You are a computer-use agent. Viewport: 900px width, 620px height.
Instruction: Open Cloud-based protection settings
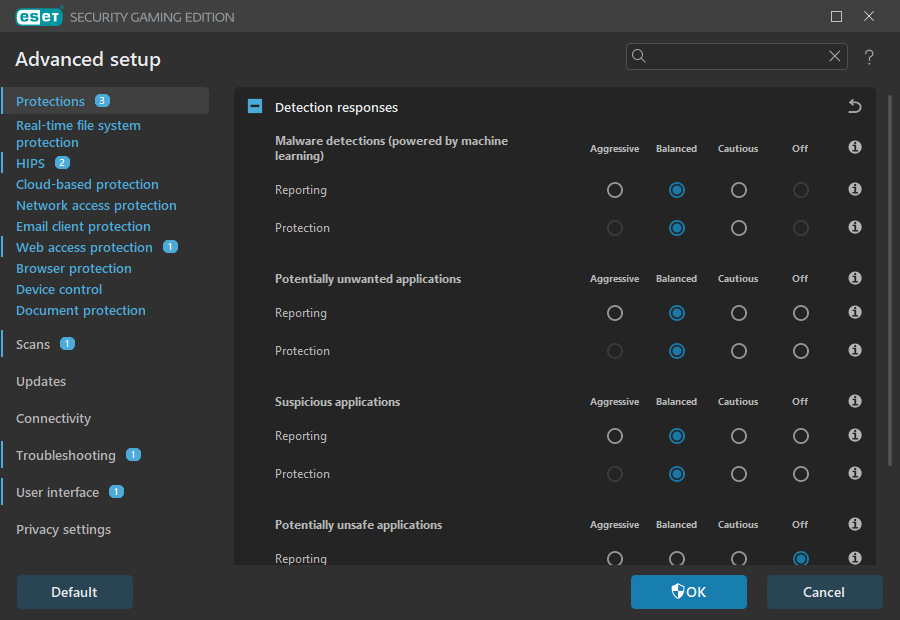87,184
